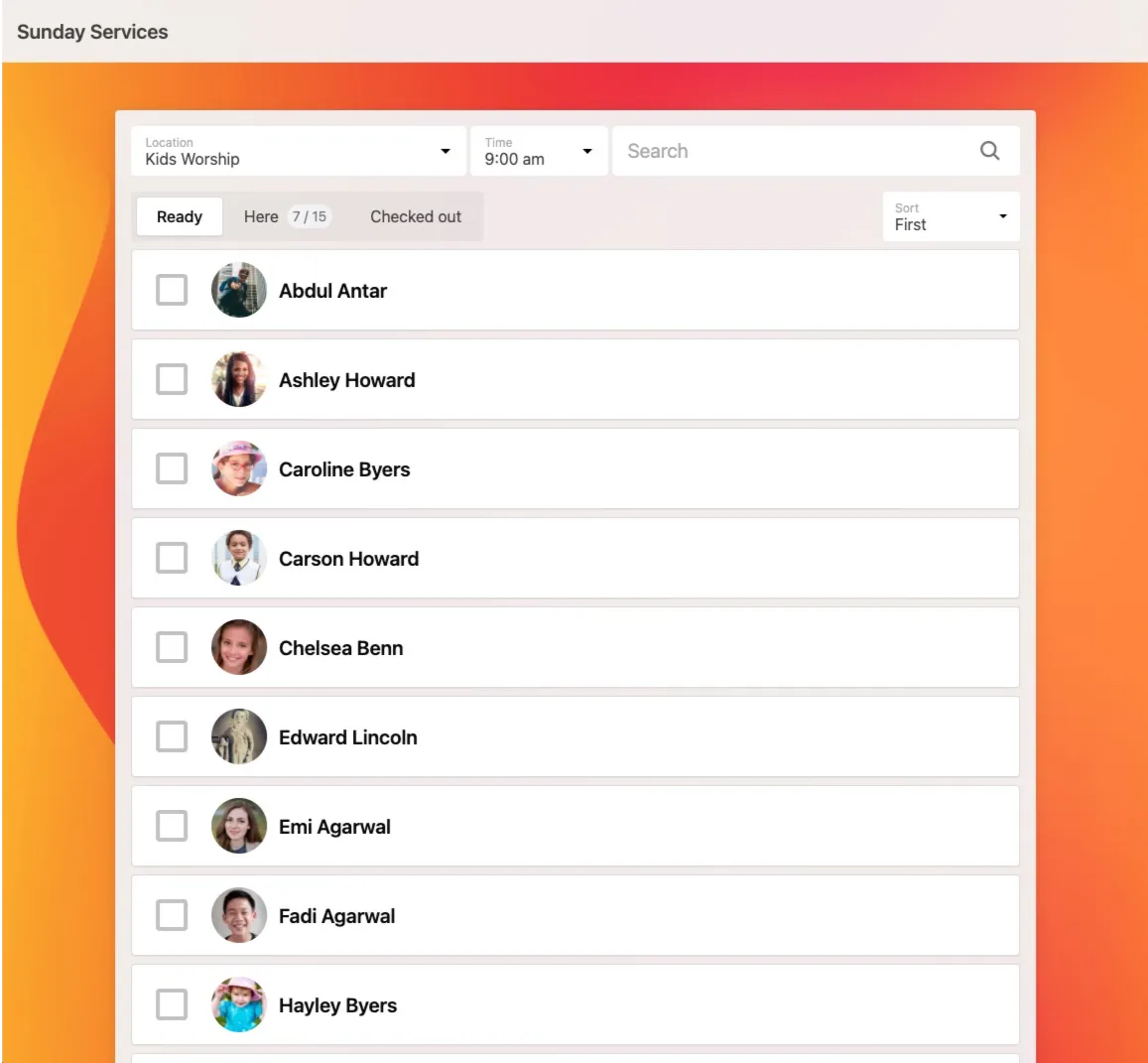This screenshot has width=1148, height=1063.
Task: Expand the Time dropdown showing 9:00 am
Action: click(538, 152)
